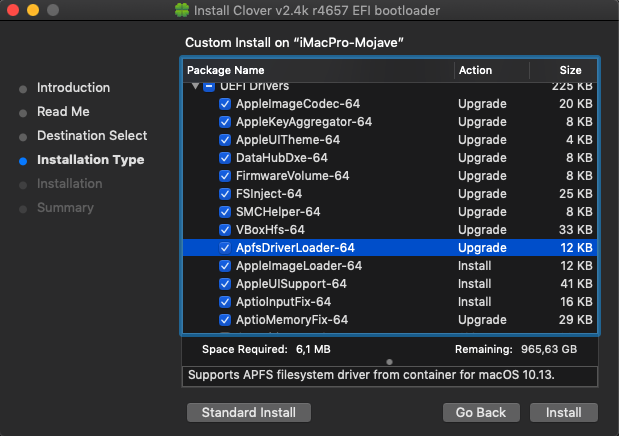The height and width of the screenshot is (436, 619).
Task: Select the AppleImageCodec-64 row name
Action: 298,104
